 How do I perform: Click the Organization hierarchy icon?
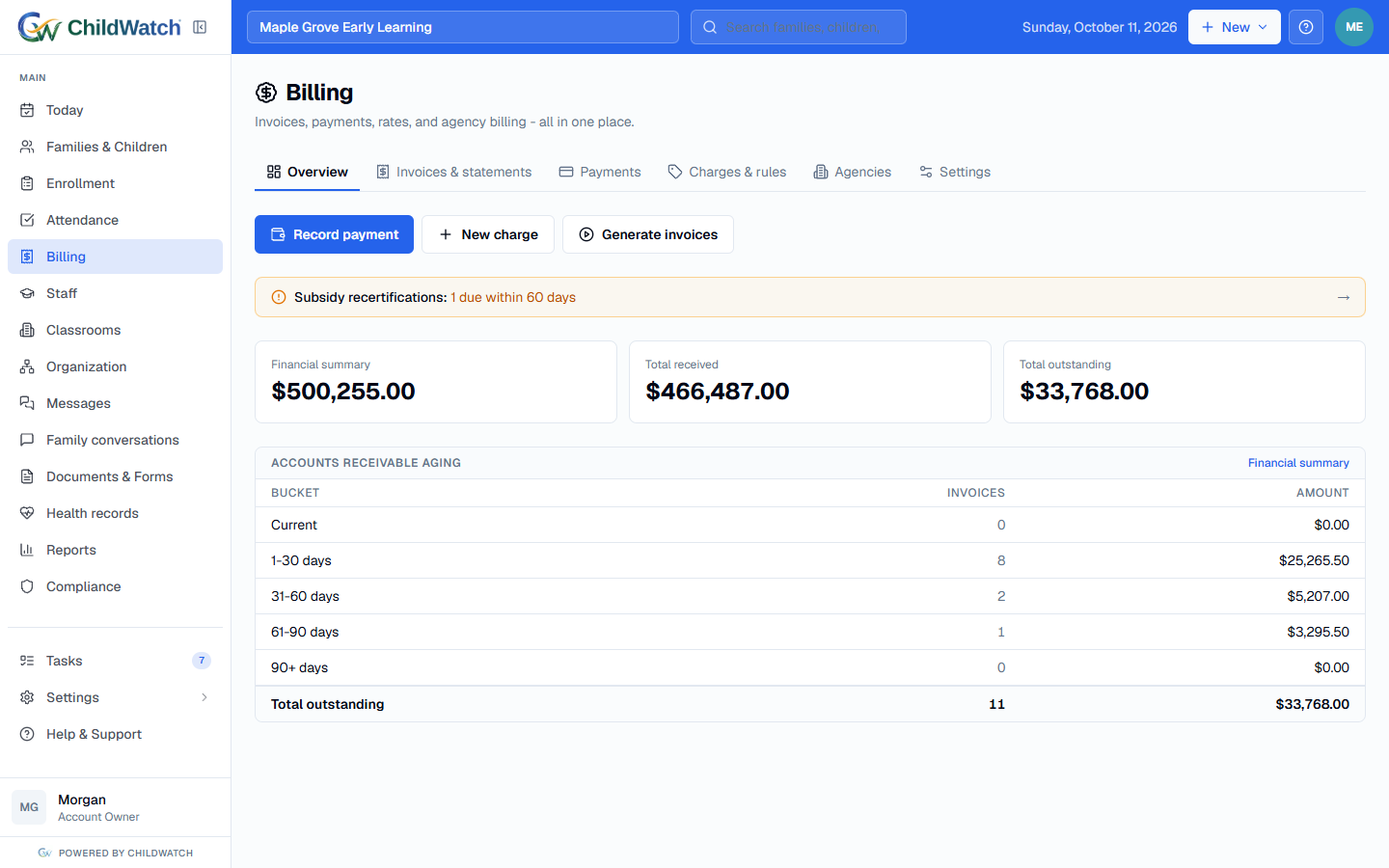point(27,366)
